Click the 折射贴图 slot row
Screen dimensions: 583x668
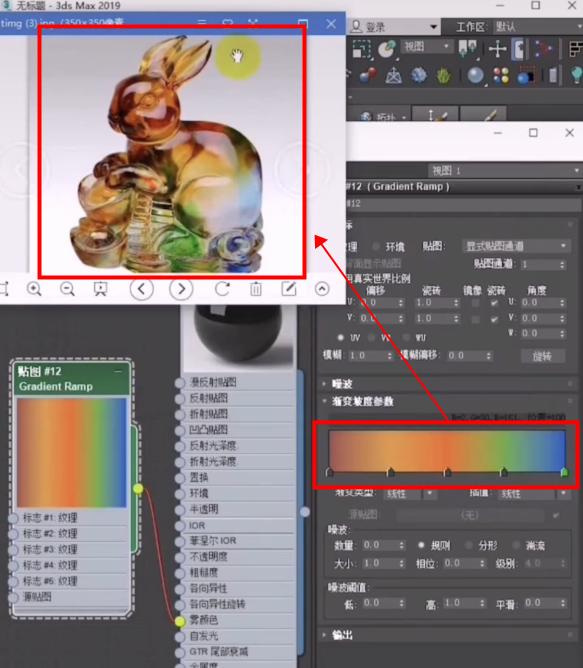[x=241, y=414]
